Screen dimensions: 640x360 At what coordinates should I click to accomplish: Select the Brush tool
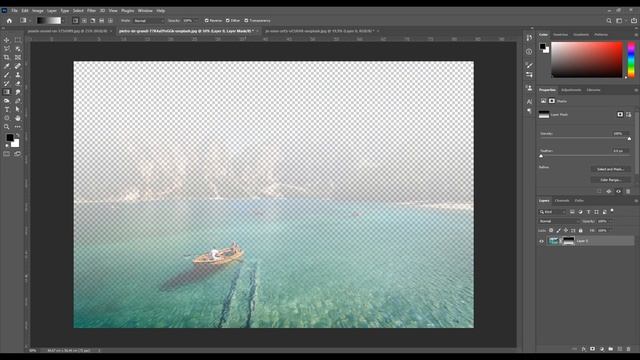tap(7, 75)
